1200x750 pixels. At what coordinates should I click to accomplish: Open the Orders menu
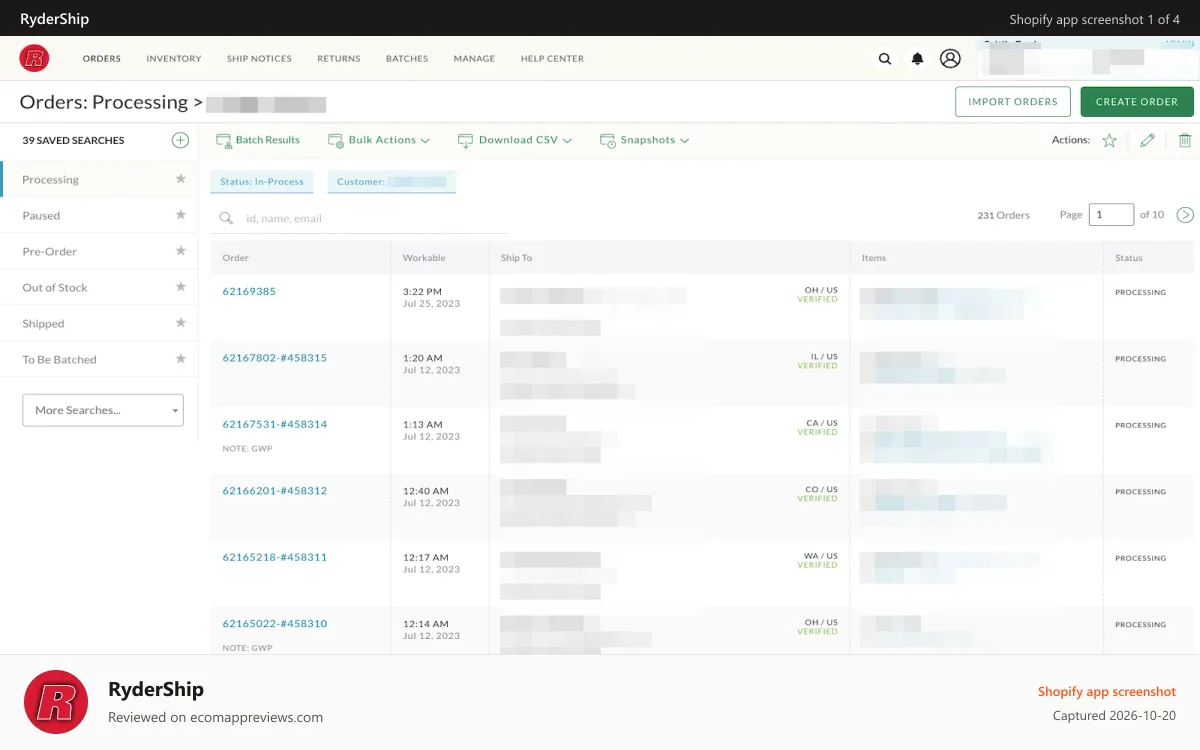tap(102, 59)
